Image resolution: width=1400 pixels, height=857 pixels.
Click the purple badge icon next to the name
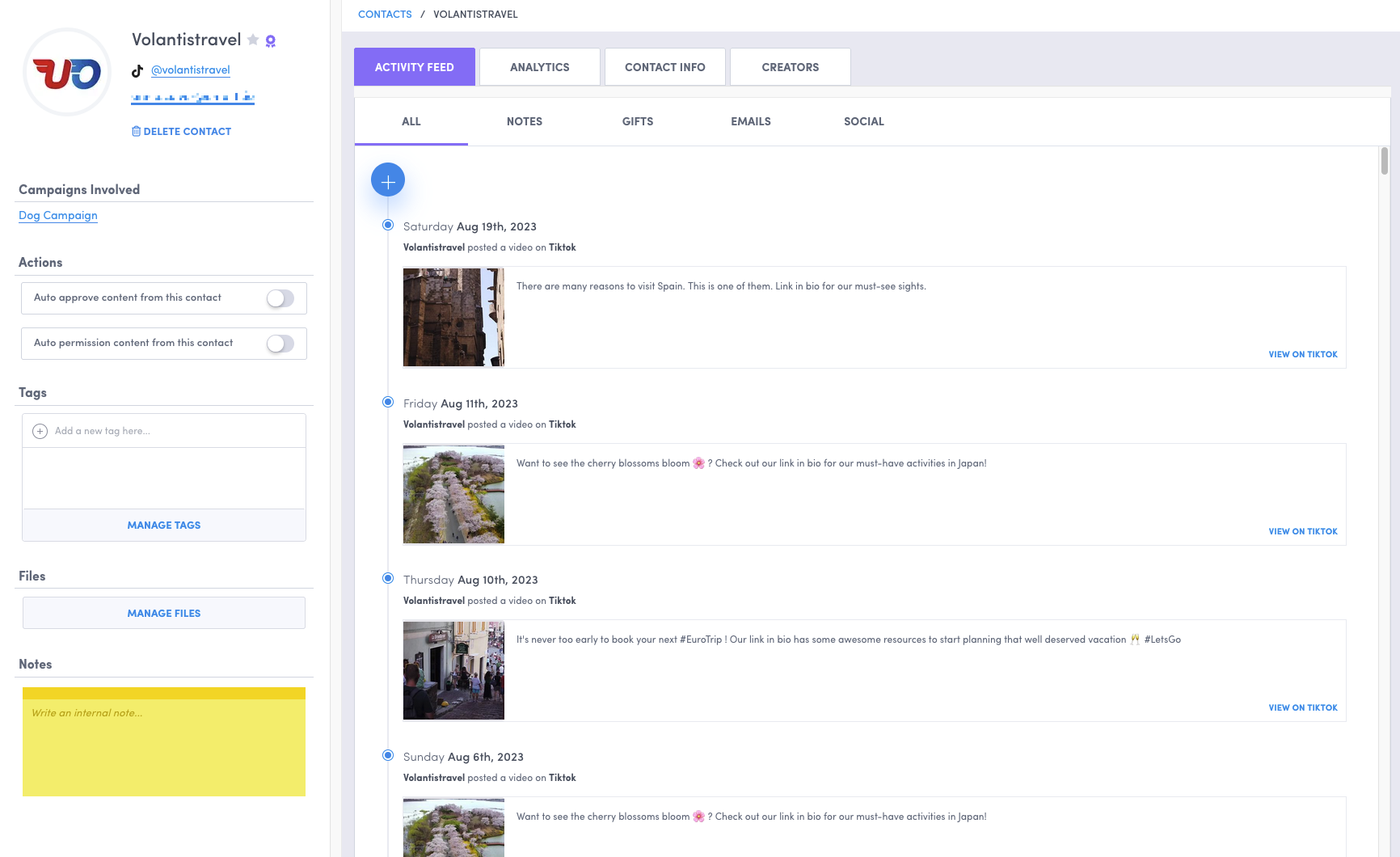271,41
